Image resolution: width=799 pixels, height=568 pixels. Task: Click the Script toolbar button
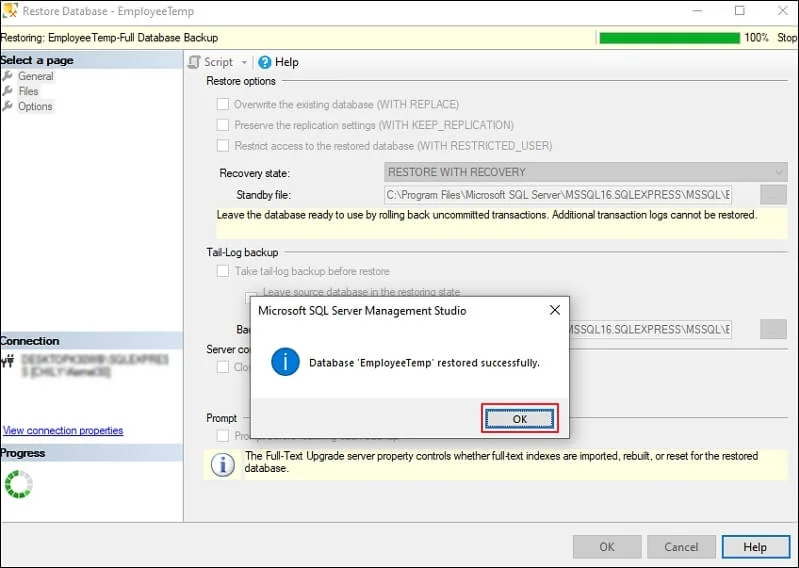211,62
